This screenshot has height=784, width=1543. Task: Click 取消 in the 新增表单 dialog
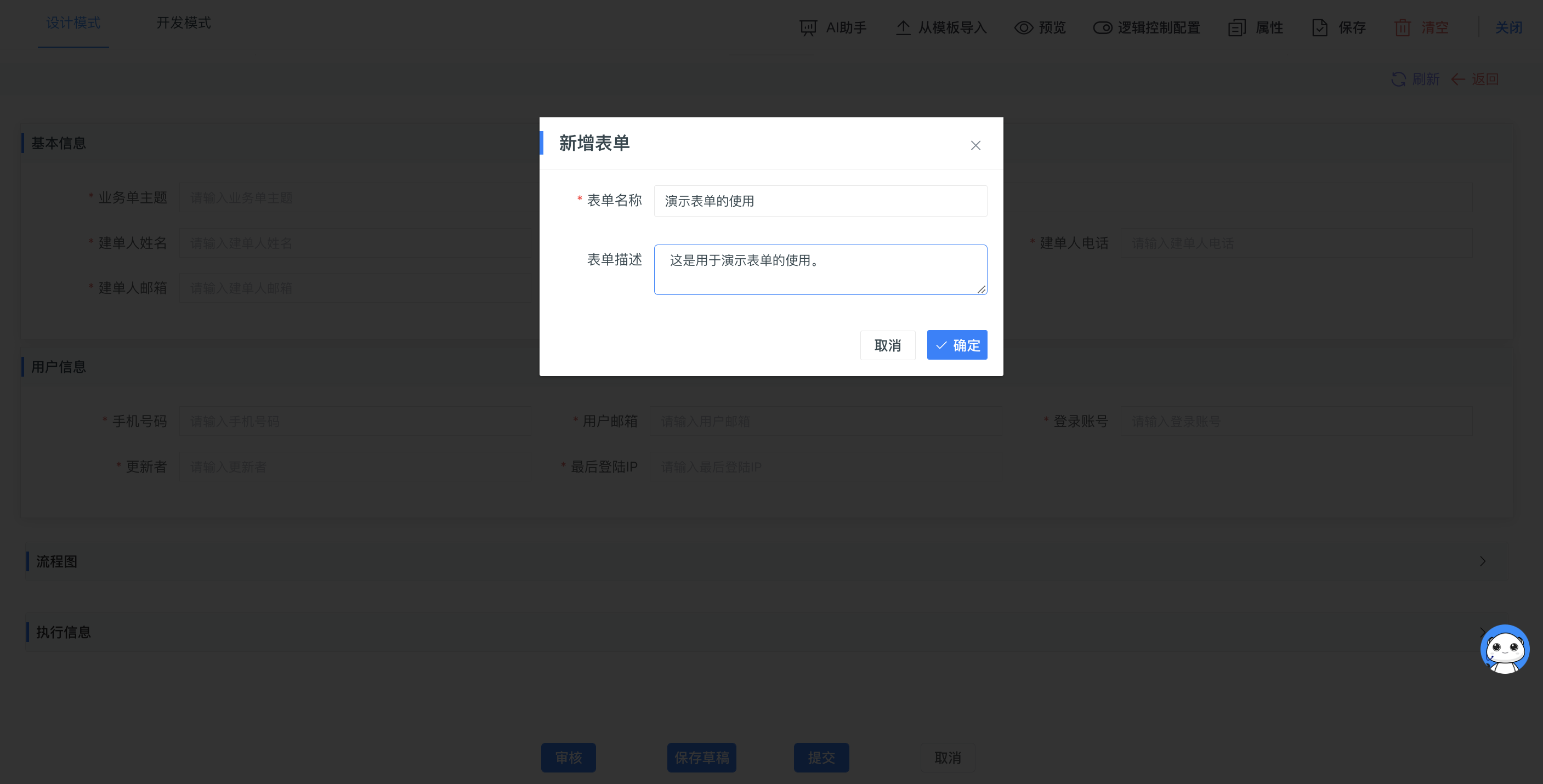(x=888, y=345)
